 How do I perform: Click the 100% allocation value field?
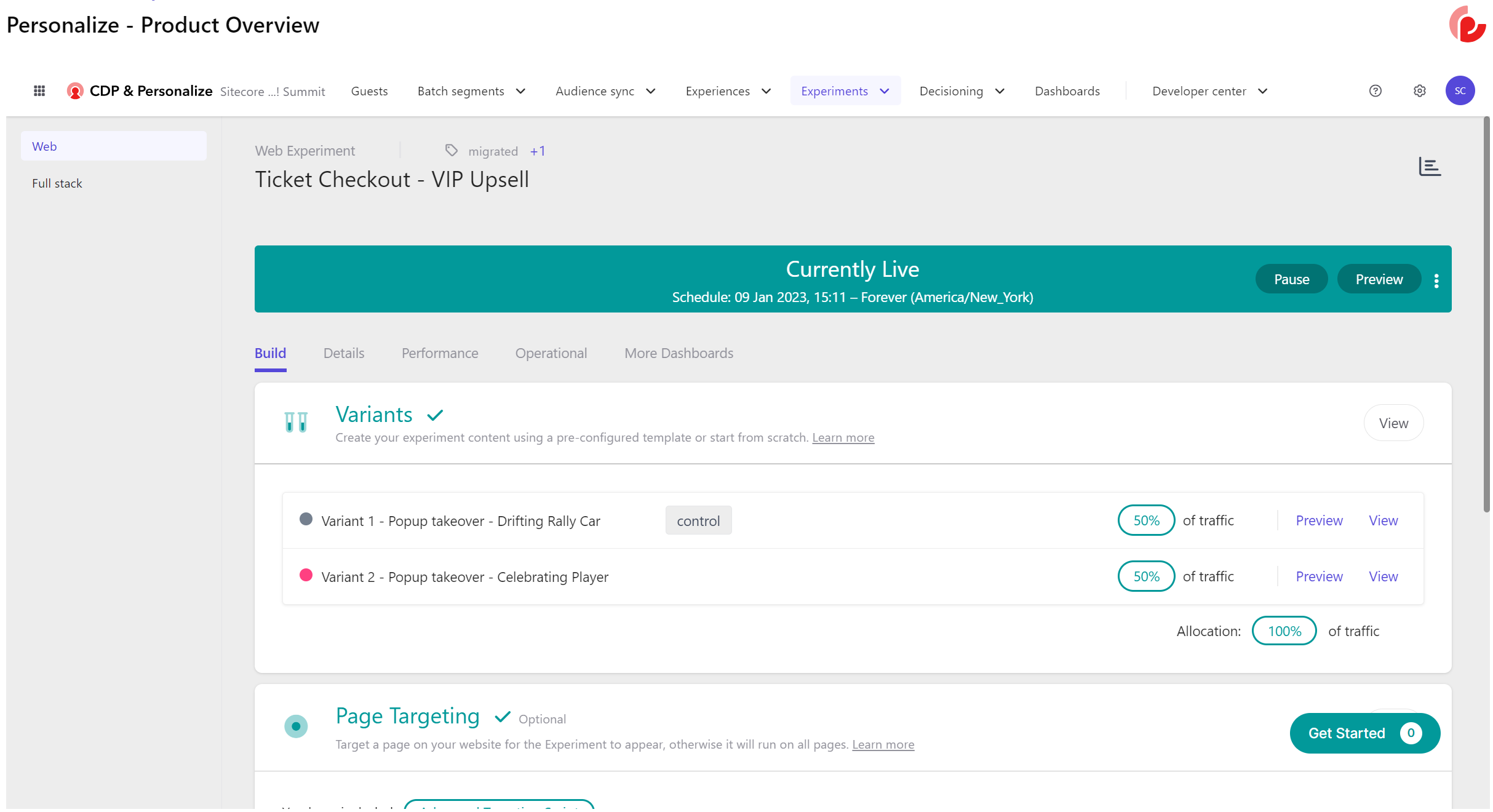click(1284, 631)
